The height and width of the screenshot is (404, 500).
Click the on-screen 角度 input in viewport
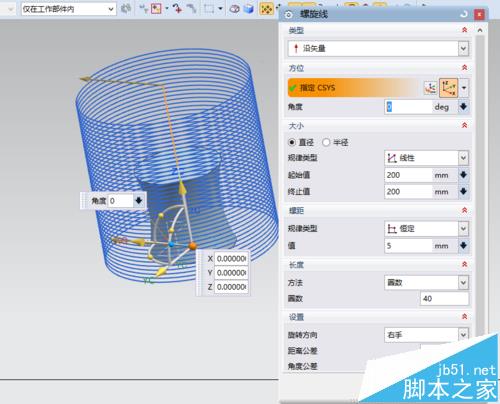coord(121,201)
